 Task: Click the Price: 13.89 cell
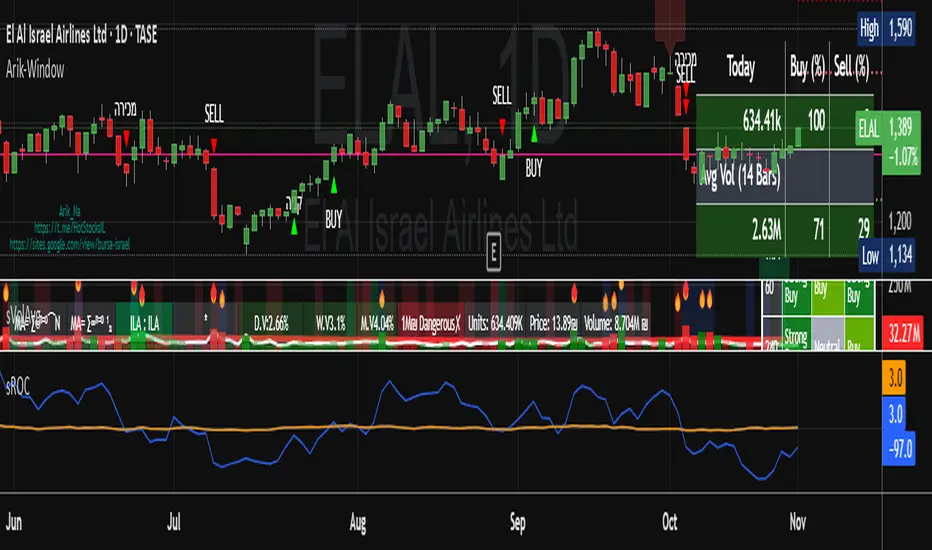tap(553, 323)
